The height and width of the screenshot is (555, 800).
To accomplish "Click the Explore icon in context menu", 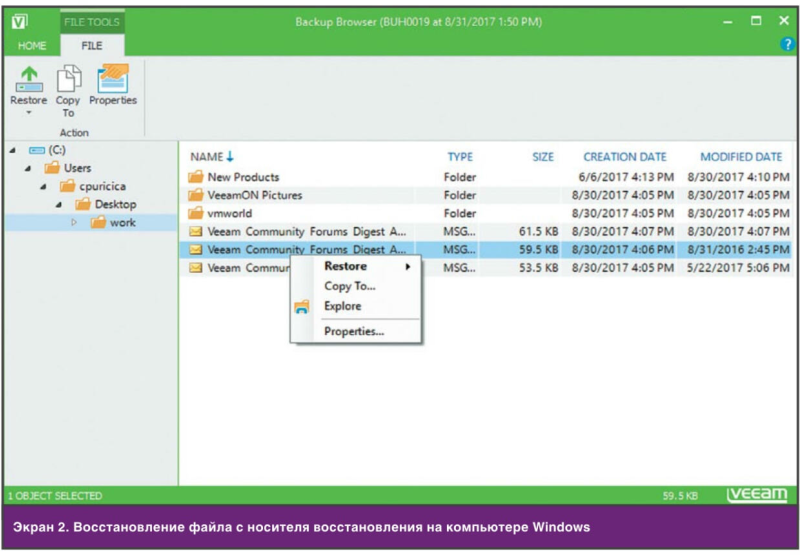I will coord(302,307).
